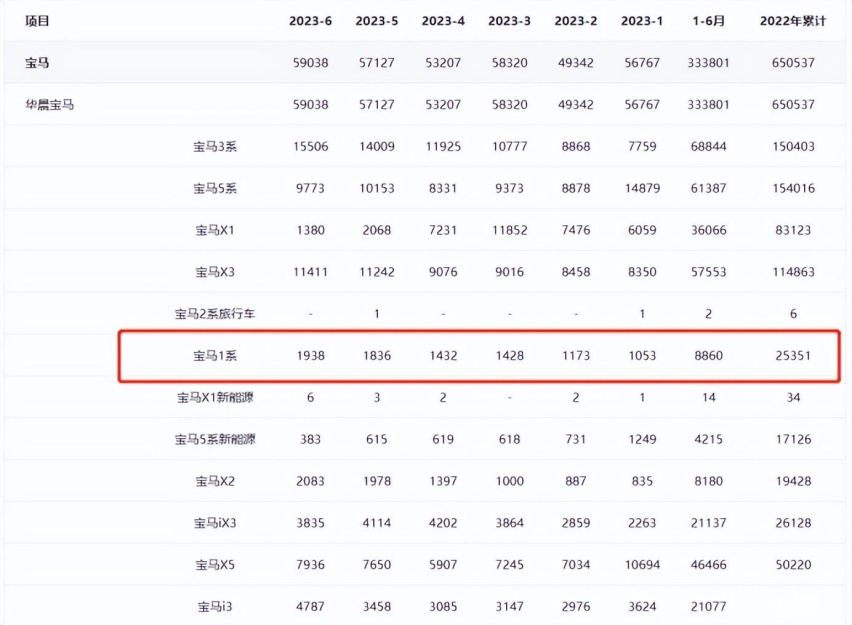Click the 2023-3 column header
This screenshot has width=852, height=625.
click(x=509, y=21)
